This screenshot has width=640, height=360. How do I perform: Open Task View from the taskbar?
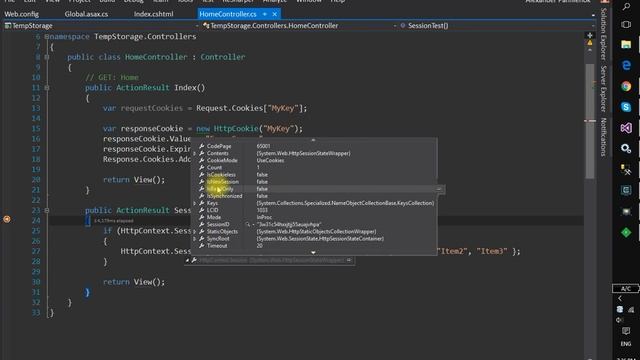[x=626, y=24]
